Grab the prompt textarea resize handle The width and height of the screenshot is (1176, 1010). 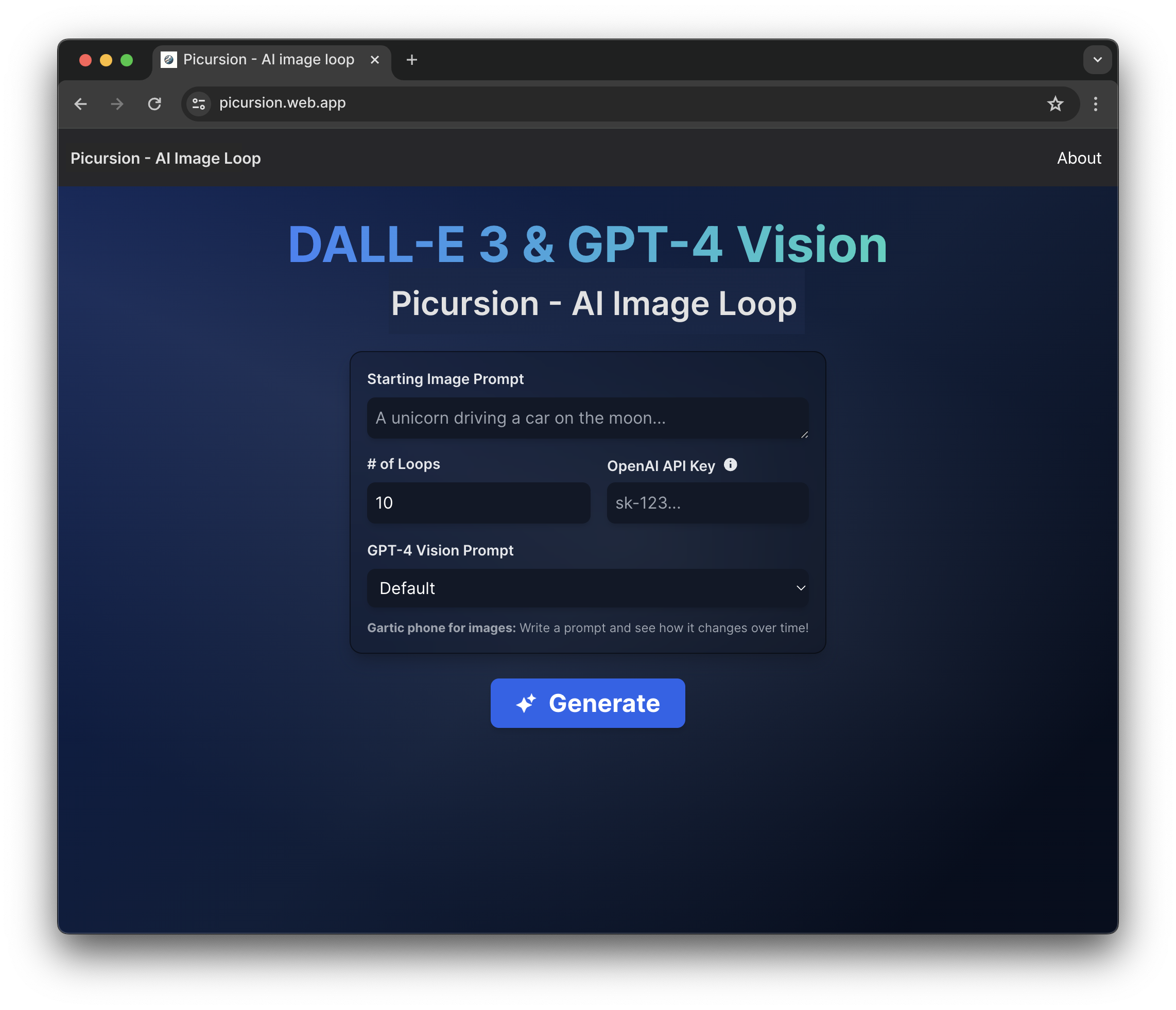(x=804, y=434)
